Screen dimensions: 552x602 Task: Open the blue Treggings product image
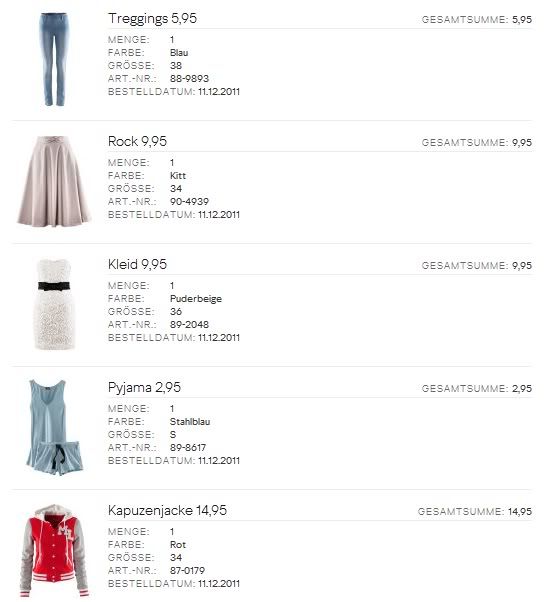pos(53,60)
